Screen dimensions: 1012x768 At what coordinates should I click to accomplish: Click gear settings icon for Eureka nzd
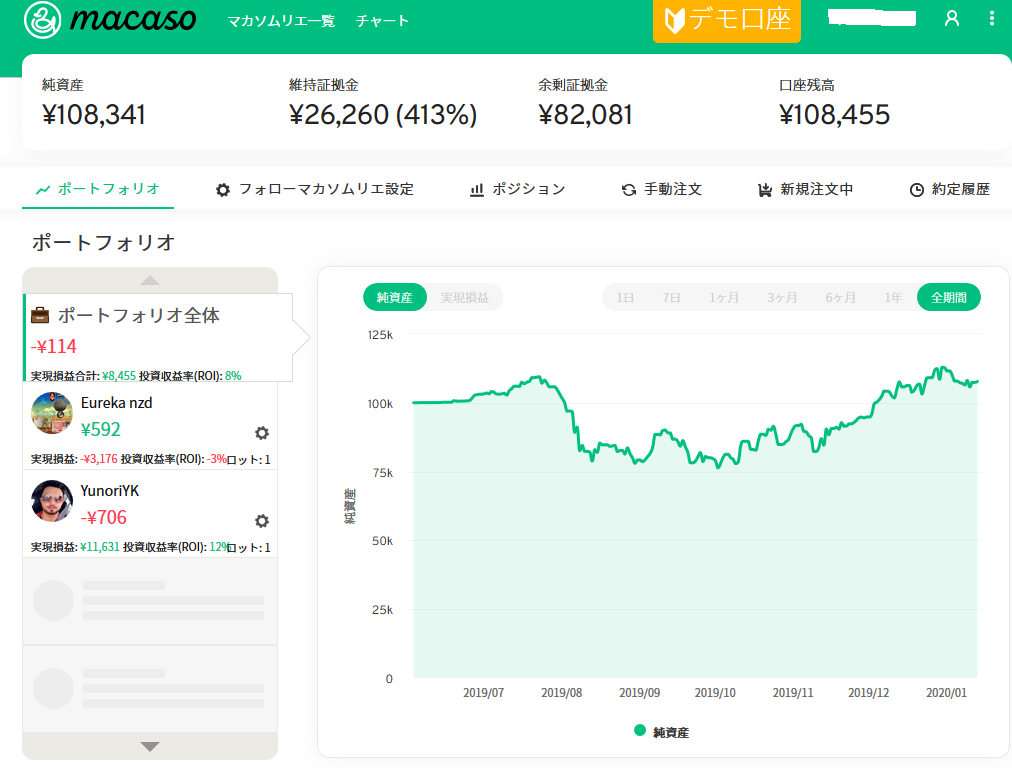click(x=262, y=433)
